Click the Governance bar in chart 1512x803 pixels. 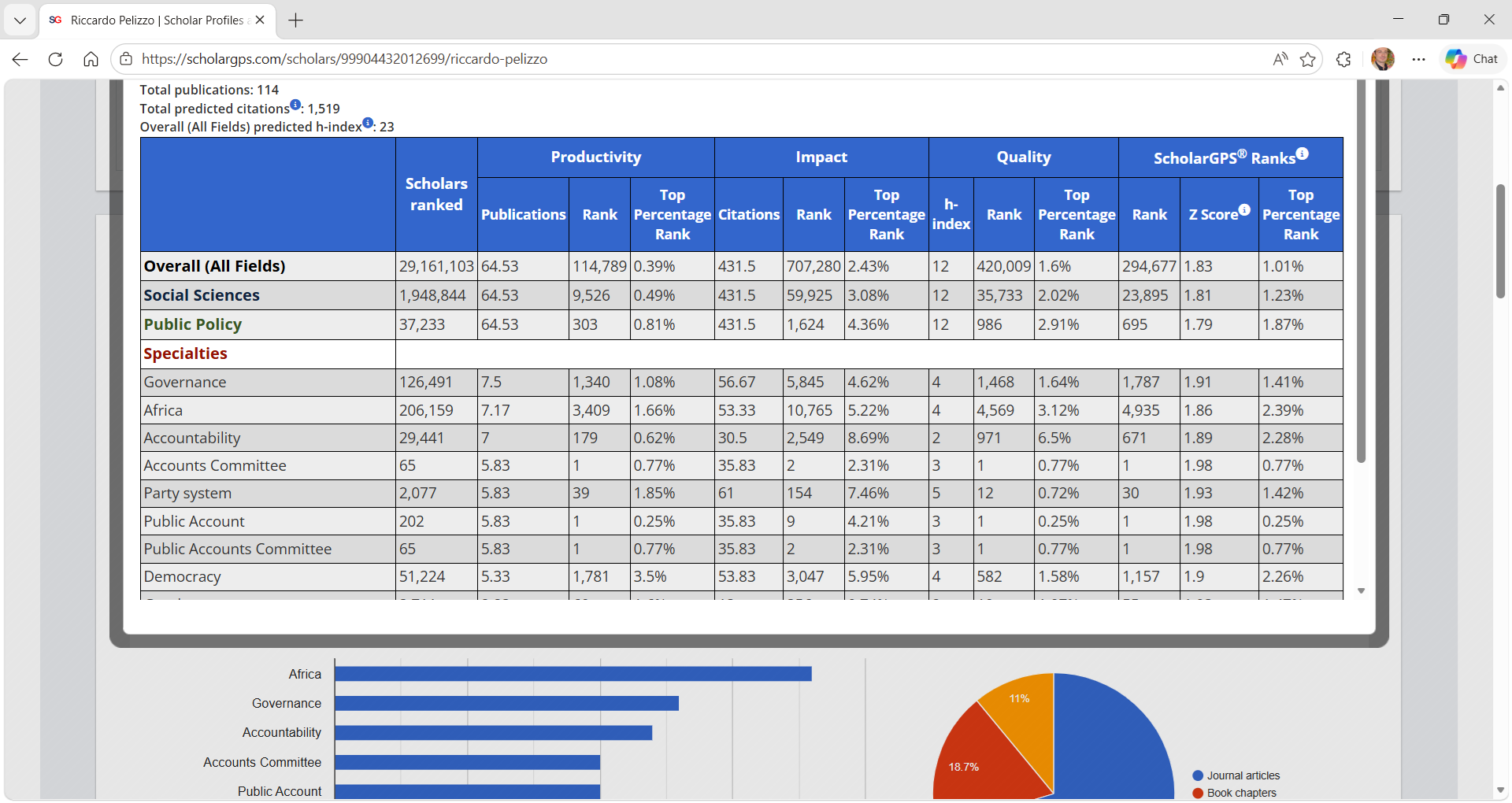point(507,703)
